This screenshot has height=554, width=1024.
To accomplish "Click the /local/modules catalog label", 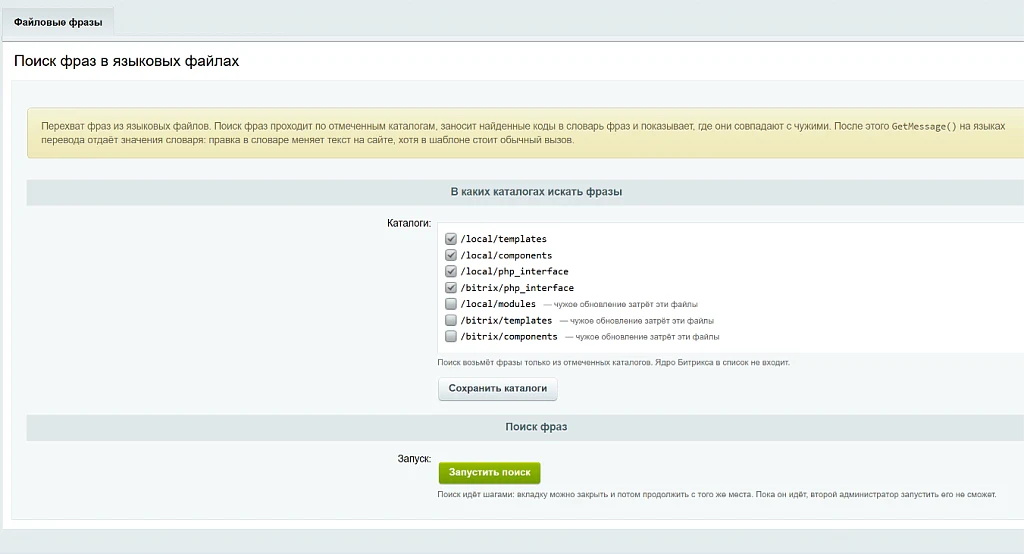I will pyautogui.click(x=498, y=304).
